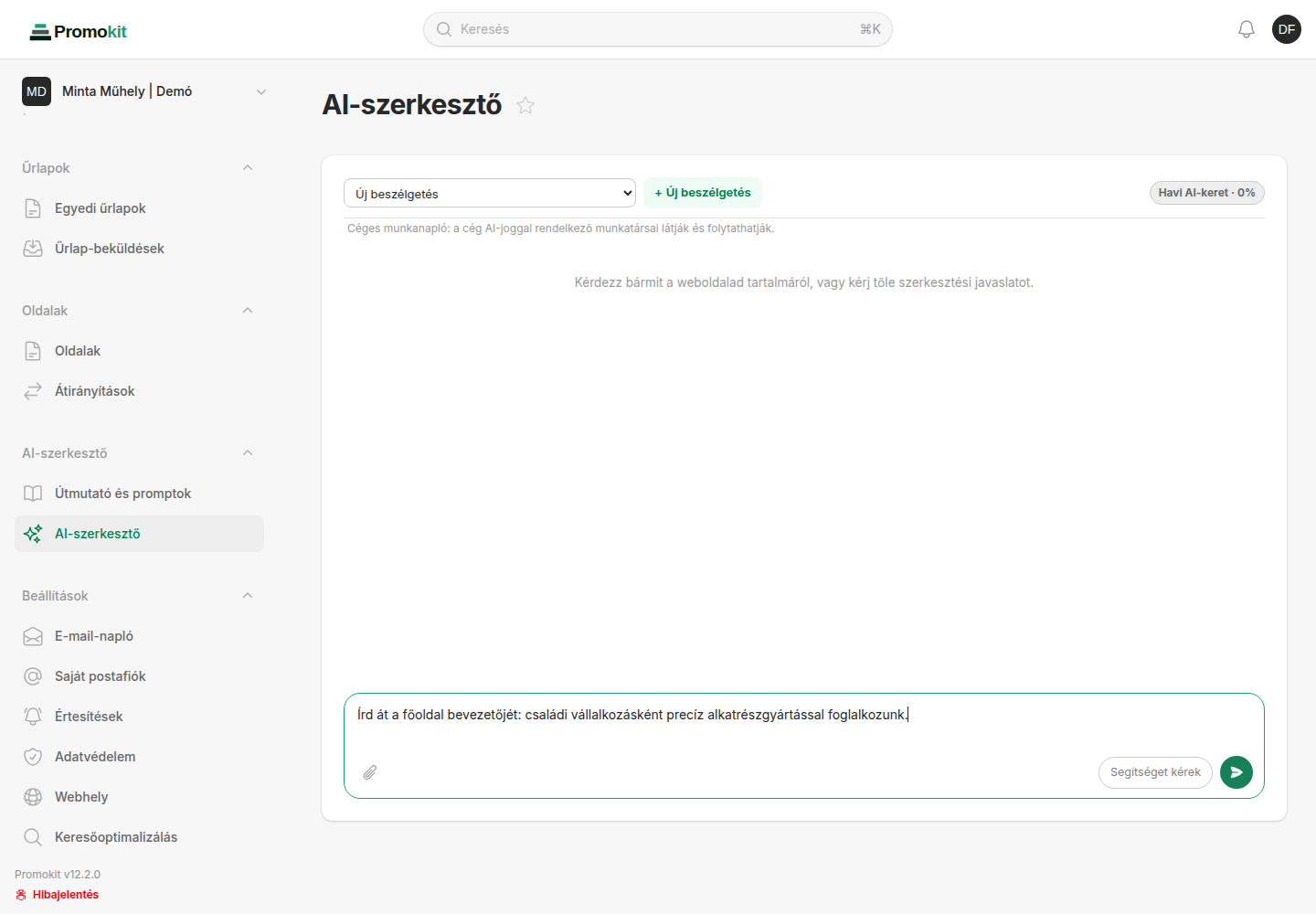This screenshot has height=914, width=1316.
Task: Open the Minta Műhely workspace switcher
Action: [x=144, y=91]
